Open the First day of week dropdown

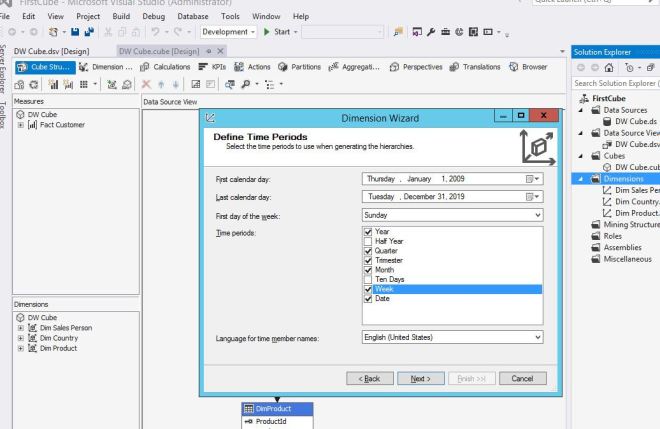pos(537,214)
